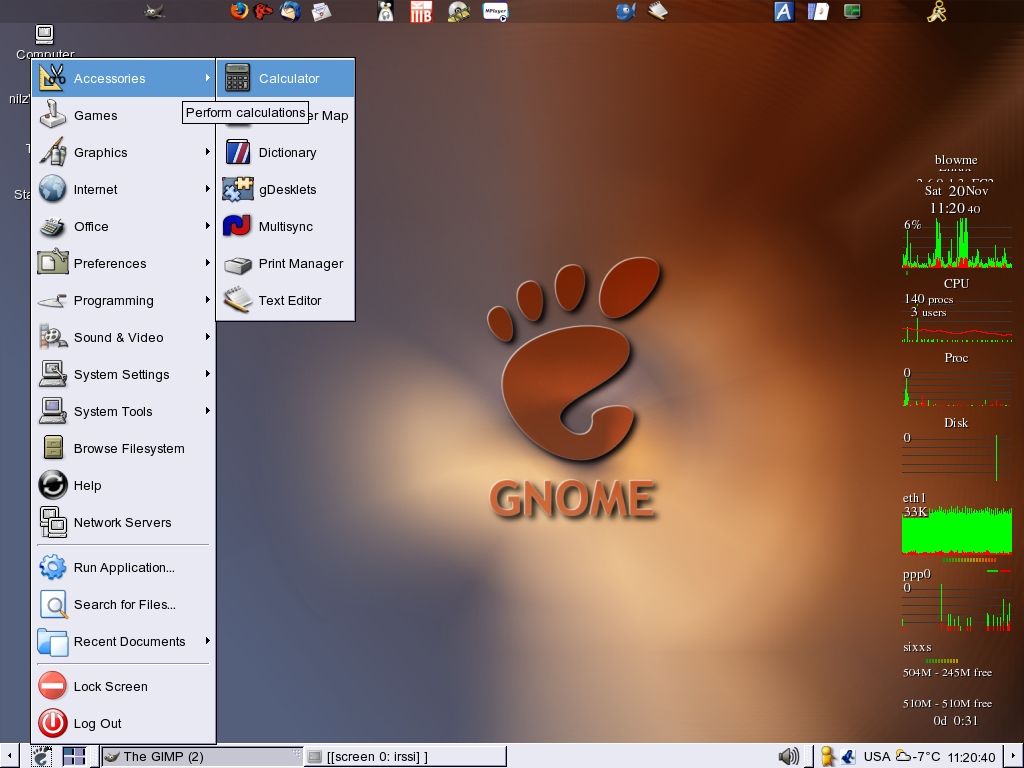This screenshot has width=1024, height=768.
Task: Select the Accessories menu category
Action: click(x=123, y=78)
